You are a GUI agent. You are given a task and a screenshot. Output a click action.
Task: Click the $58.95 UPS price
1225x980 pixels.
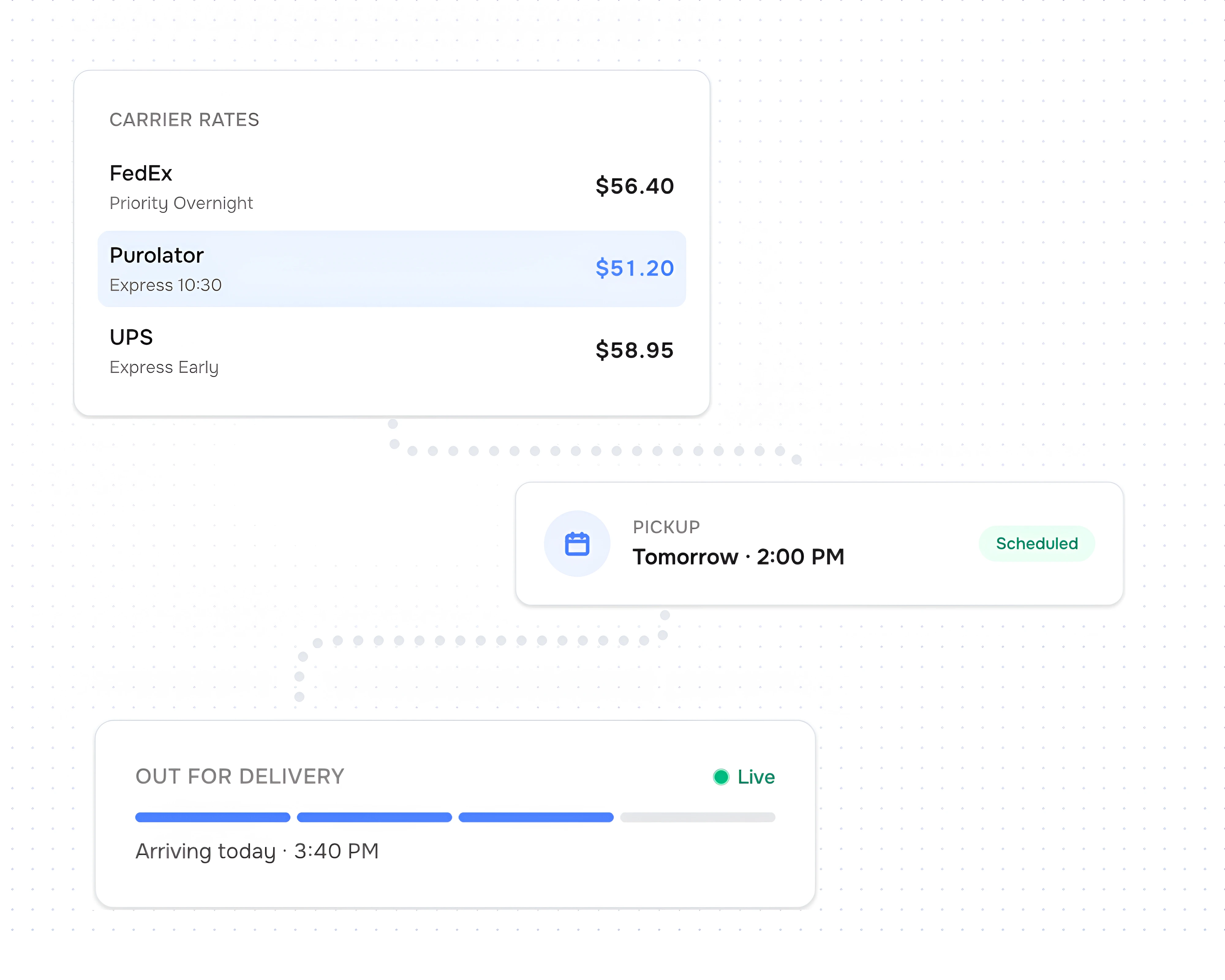pyautogui.click(x=635, y=350)
